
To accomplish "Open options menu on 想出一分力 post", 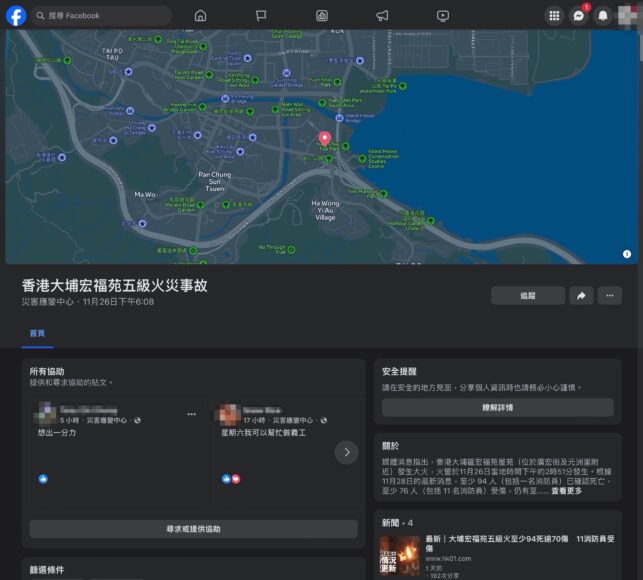I will click(191, 414).
